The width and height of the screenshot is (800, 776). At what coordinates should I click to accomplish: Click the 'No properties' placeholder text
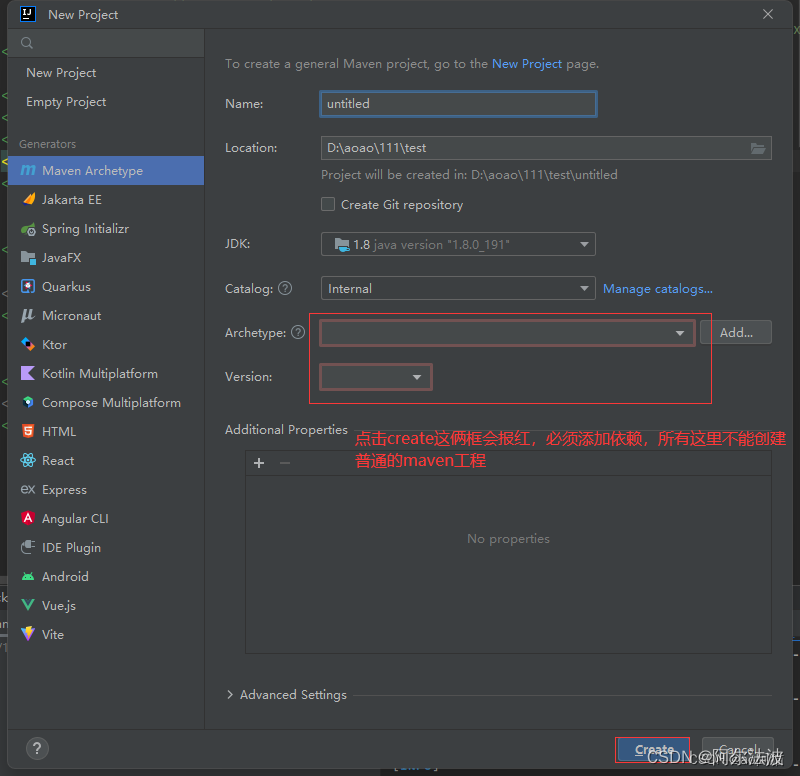508,539
